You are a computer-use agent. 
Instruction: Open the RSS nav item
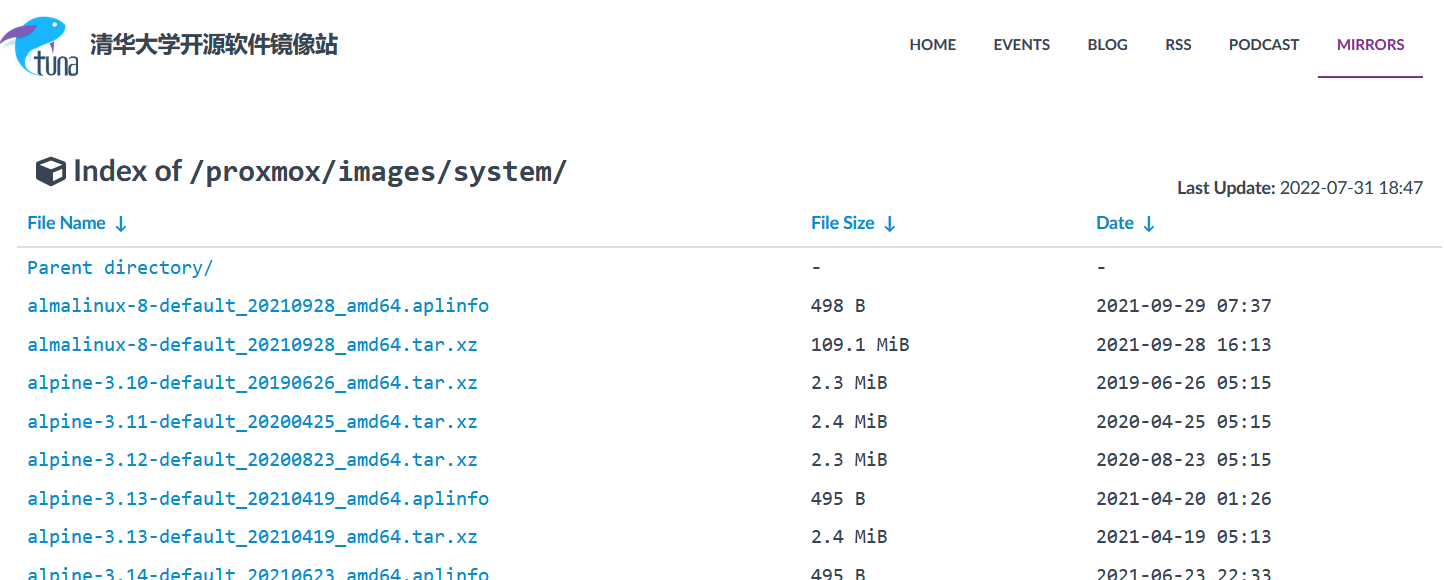(x=1178, y=45)
